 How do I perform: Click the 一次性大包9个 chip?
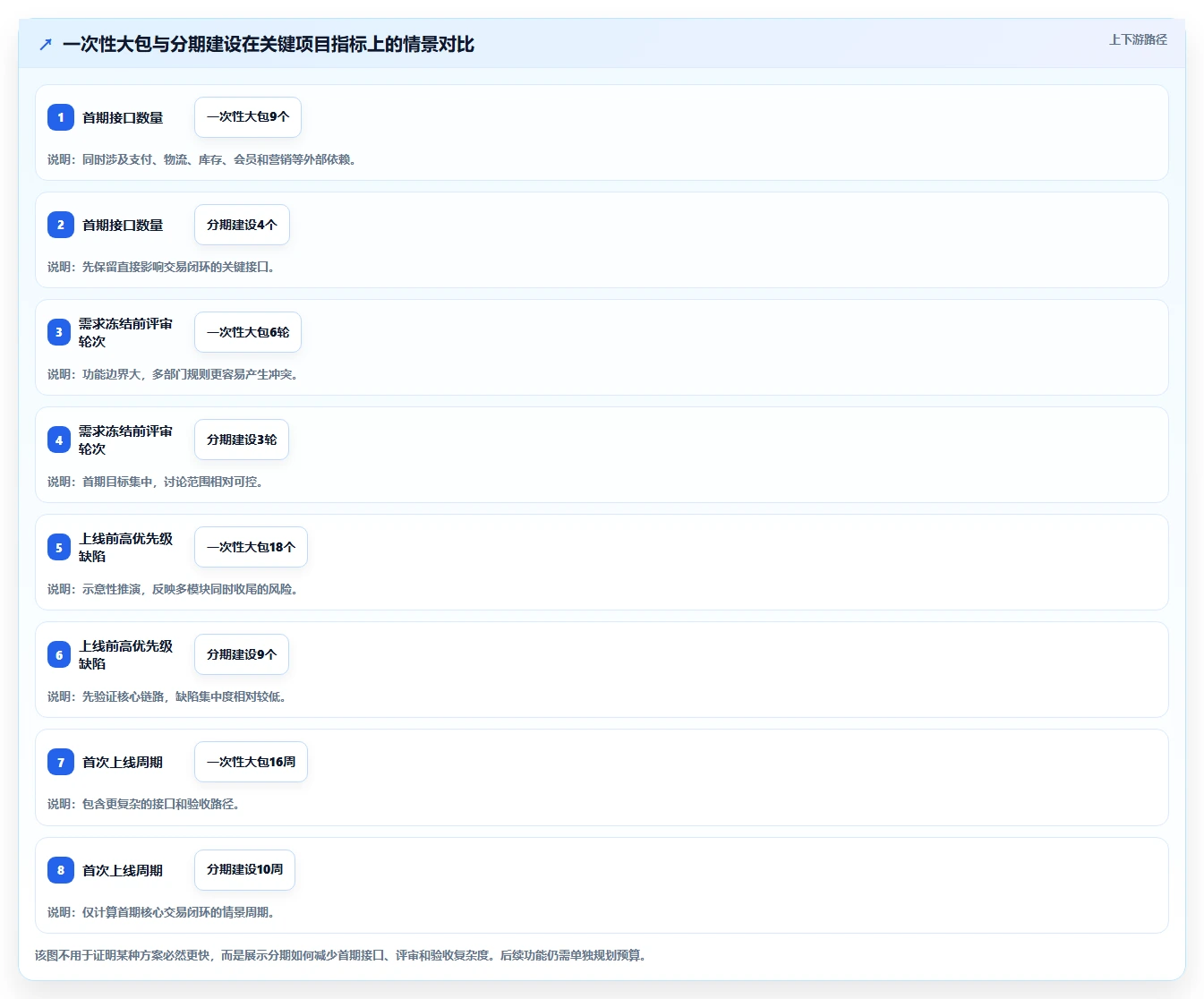pos(248,117)
